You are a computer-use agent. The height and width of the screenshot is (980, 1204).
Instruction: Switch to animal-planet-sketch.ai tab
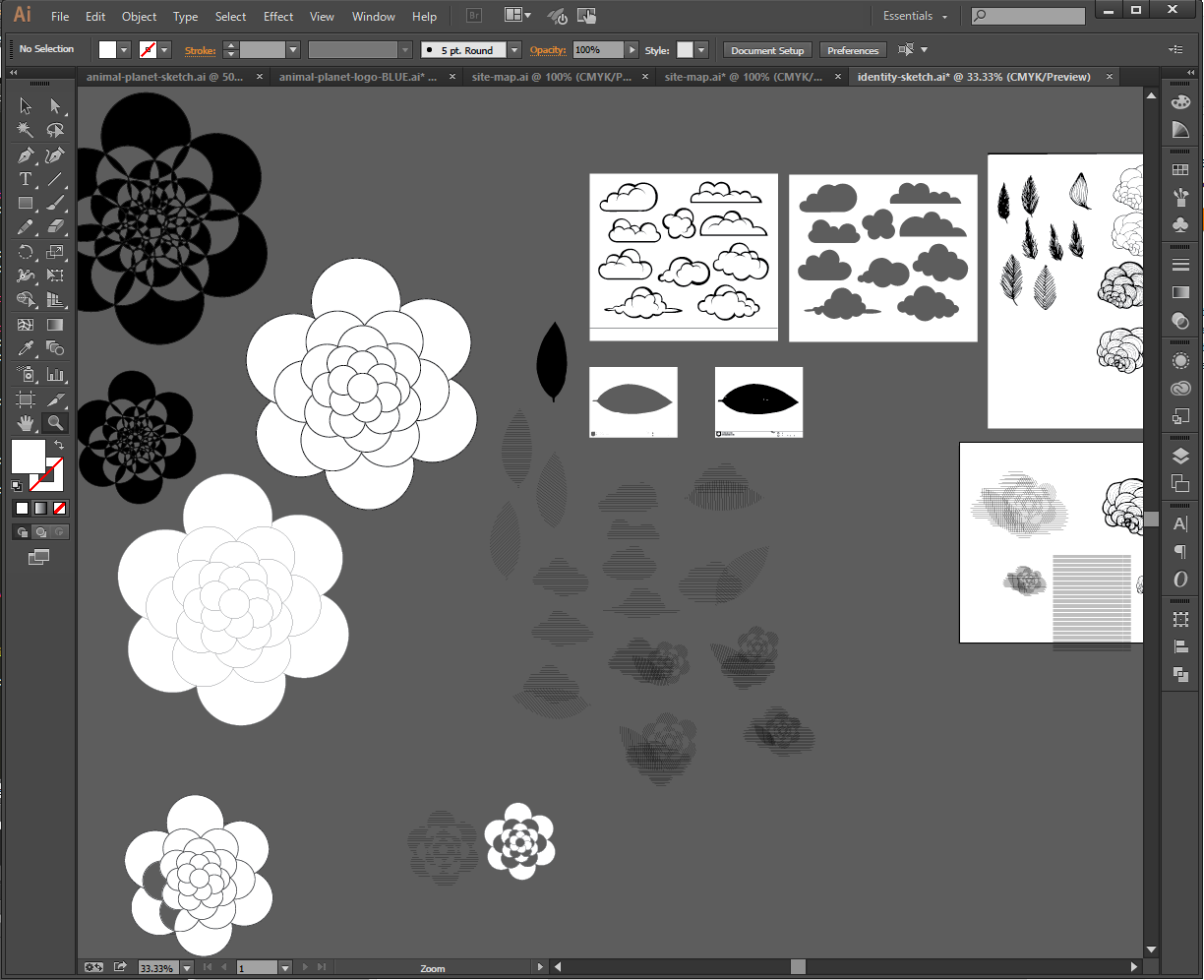coord(164,77)
